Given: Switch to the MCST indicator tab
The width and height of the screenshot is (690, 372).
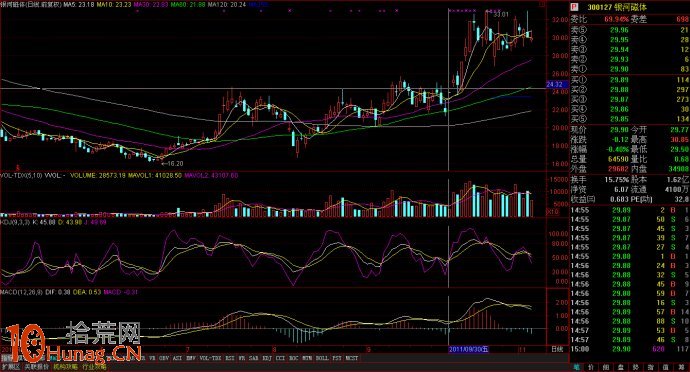Looking at the screenshot, I should tap(351, 358).
